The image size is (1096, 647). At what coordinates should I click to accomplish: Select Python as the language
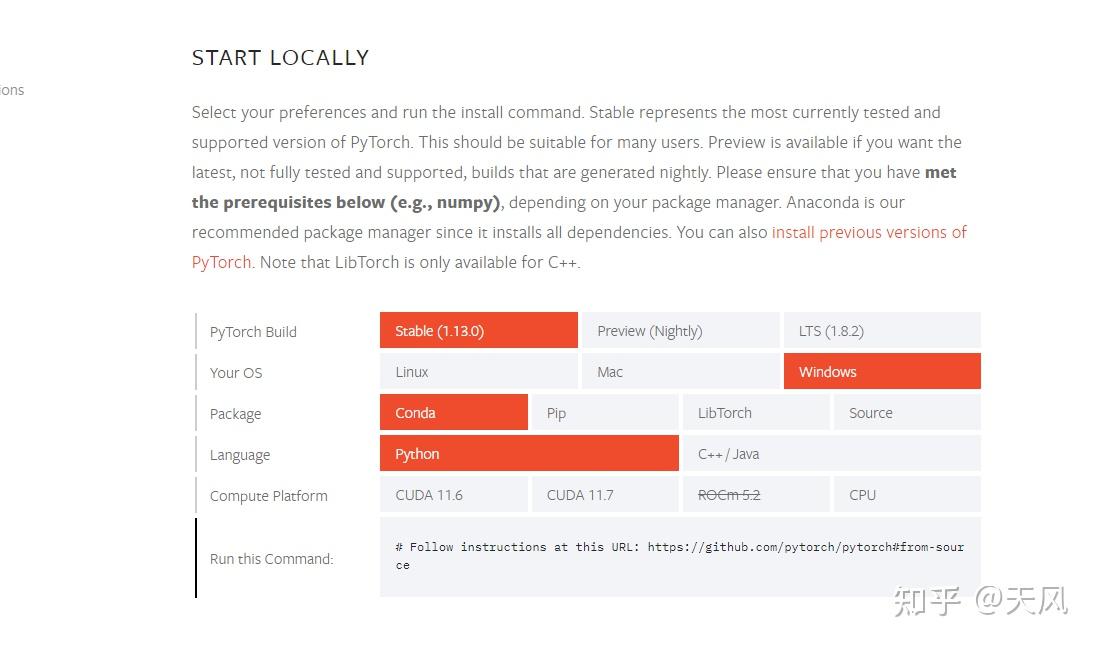528,454
